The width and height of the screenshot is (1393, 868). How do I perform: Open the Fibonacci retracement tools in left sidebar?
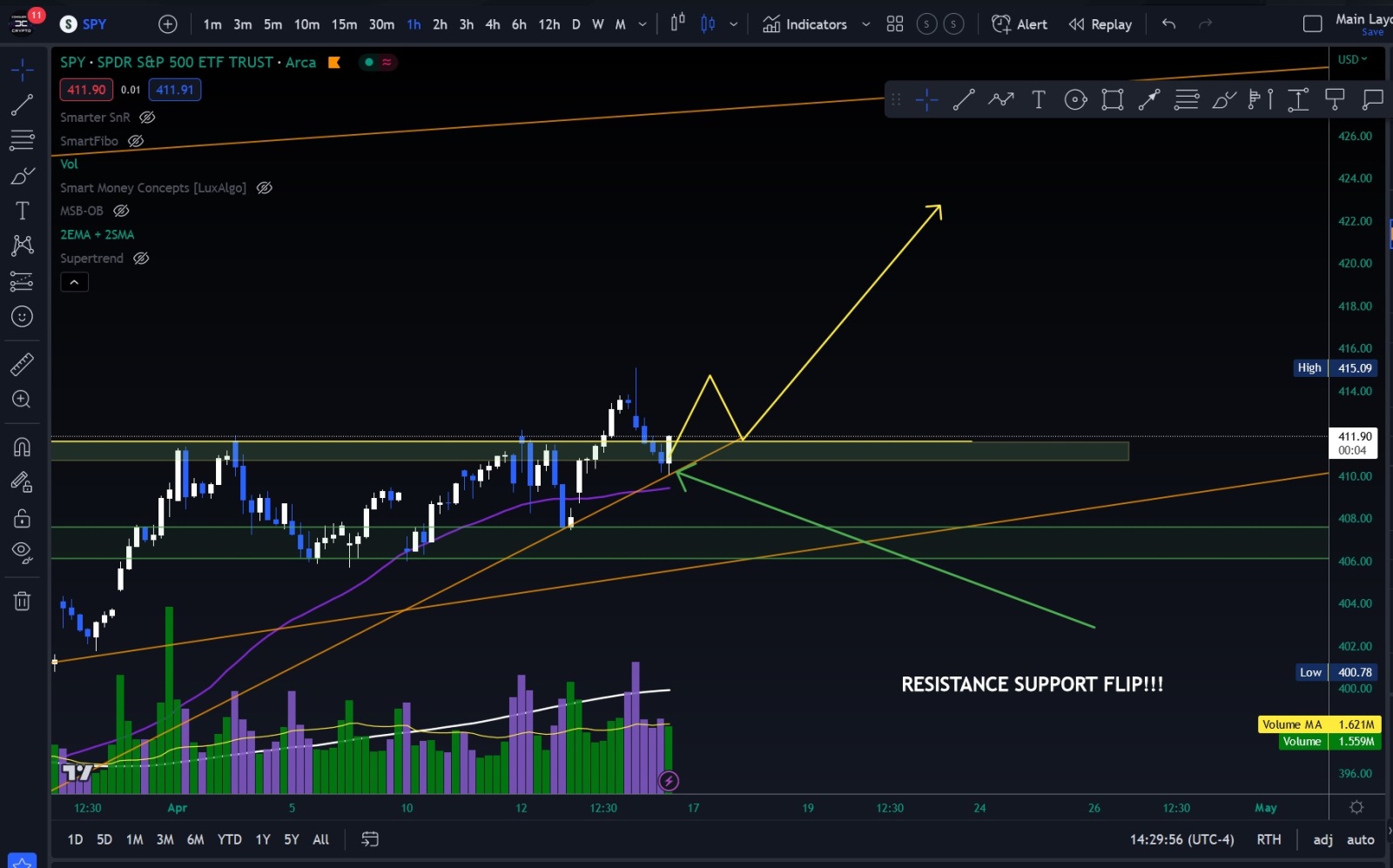pos(22,140)
